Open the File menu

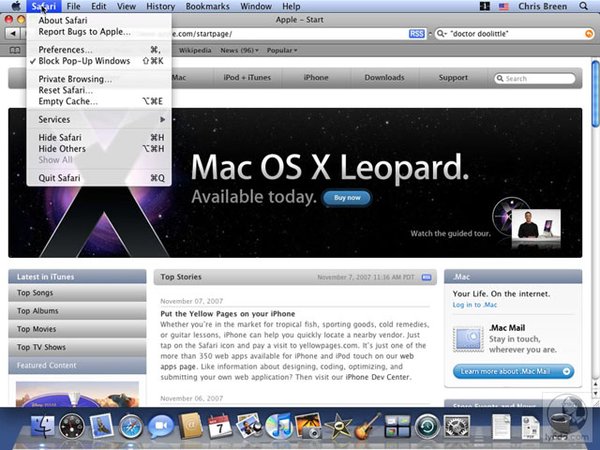(73, 7)
